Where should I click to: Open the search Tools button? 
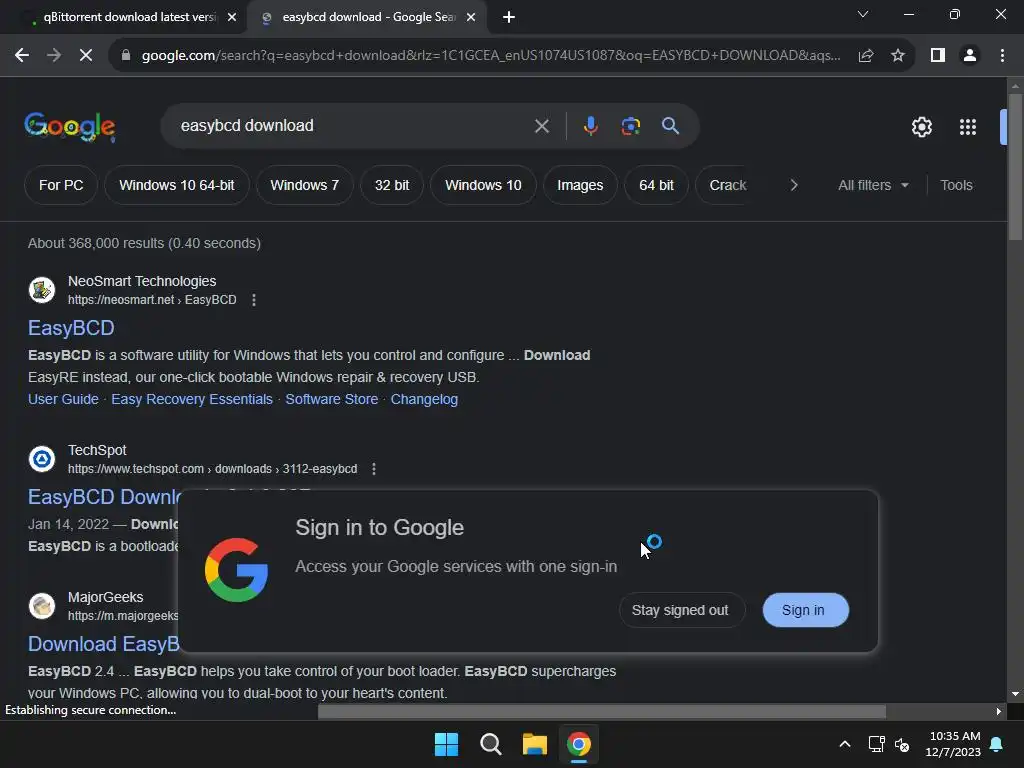point(956,185)
